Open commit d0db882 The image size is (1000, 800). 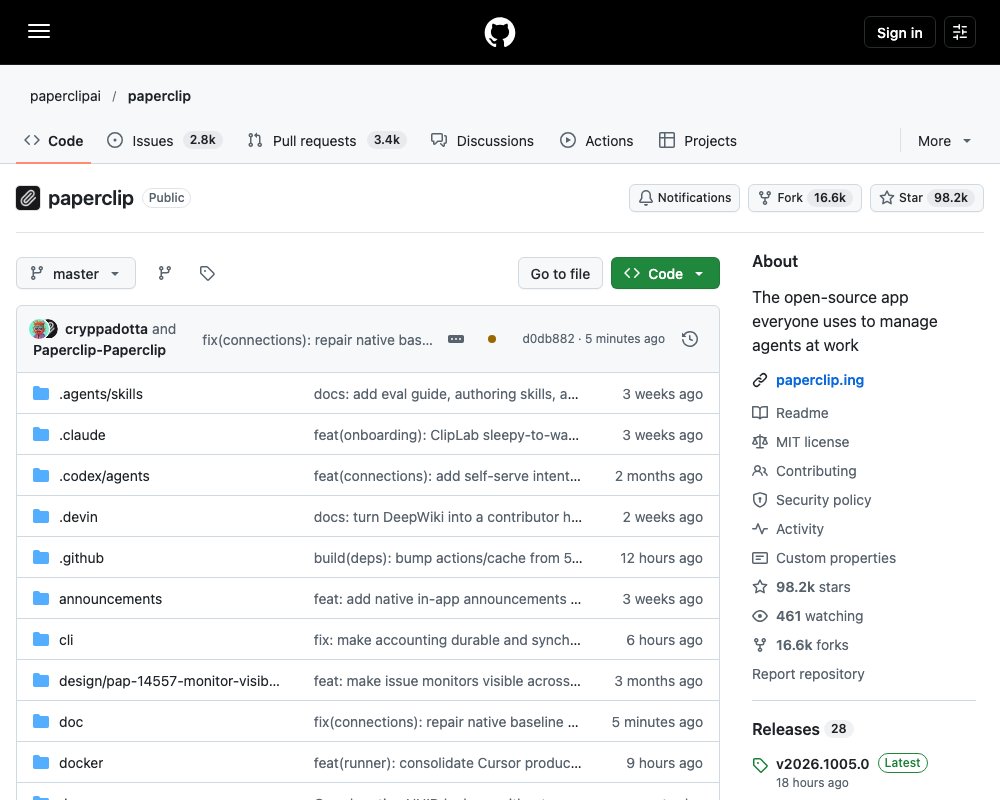[x=548, y=339]
